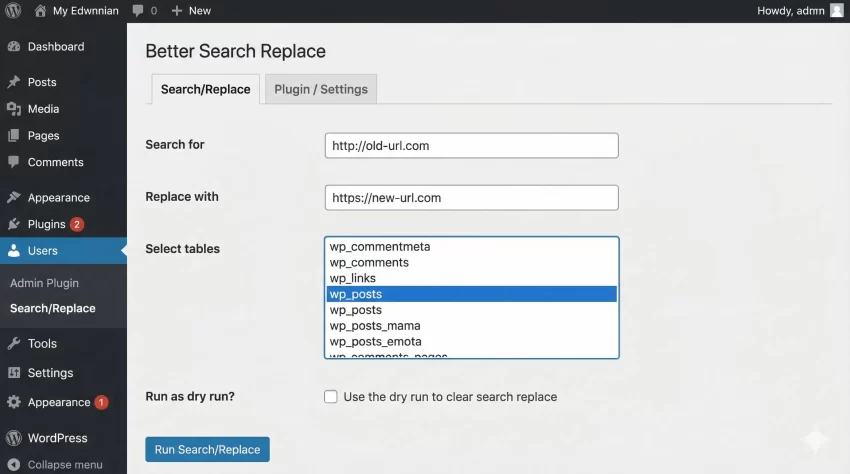Image resolution: width=850 pixels, height=474 pixels.
Task: Select wp_posts_emota in tables list
Action: pyautogui.click(x=472, y=341)
